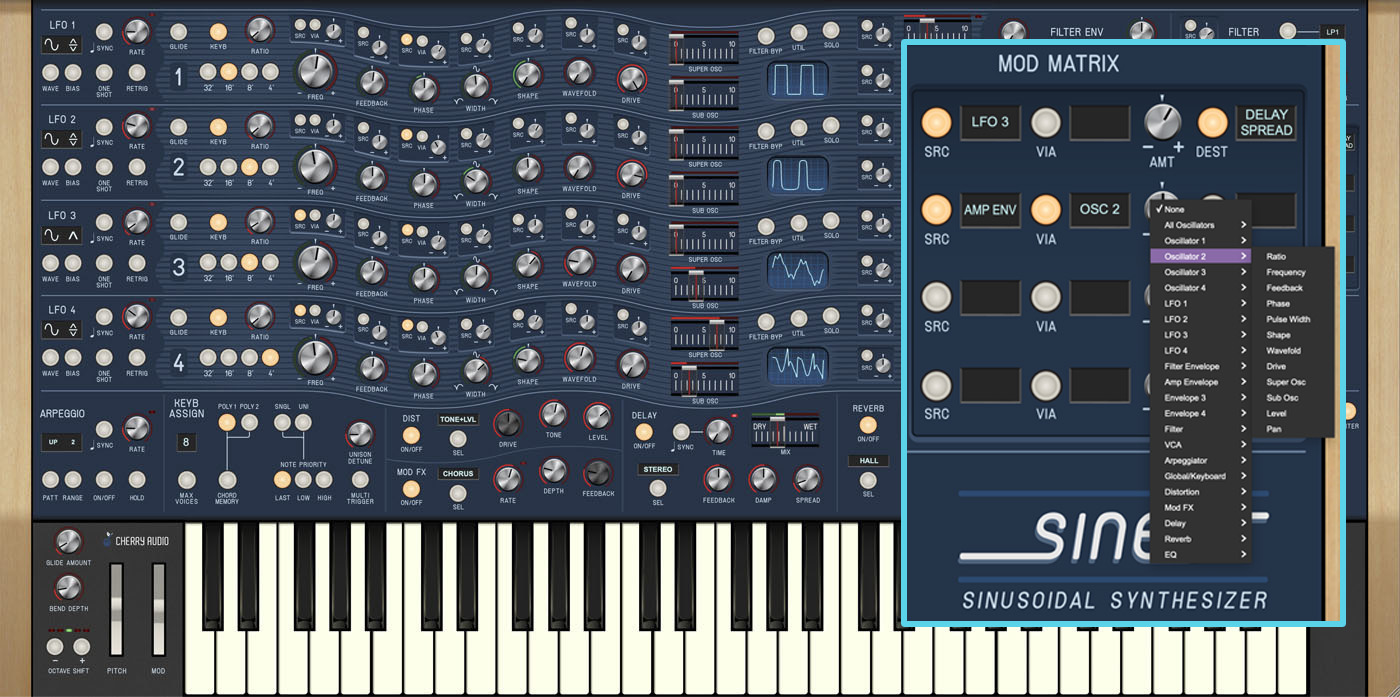The image size is (1400, 697).
Task: Open Mod Matrix DELAY SPREAD destination display
Action: [x=1266, y=122]
